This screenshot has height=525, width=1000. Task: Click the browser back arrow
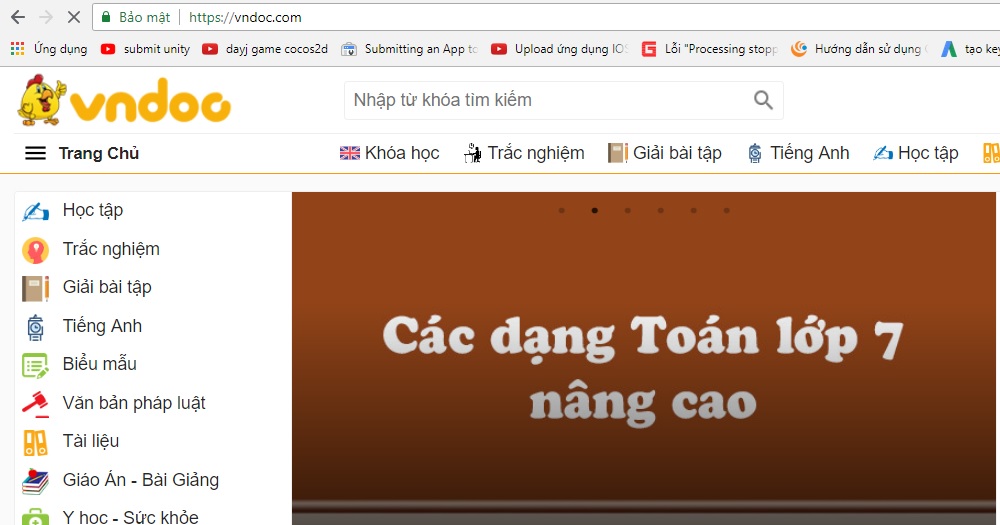tap(18, 17)
